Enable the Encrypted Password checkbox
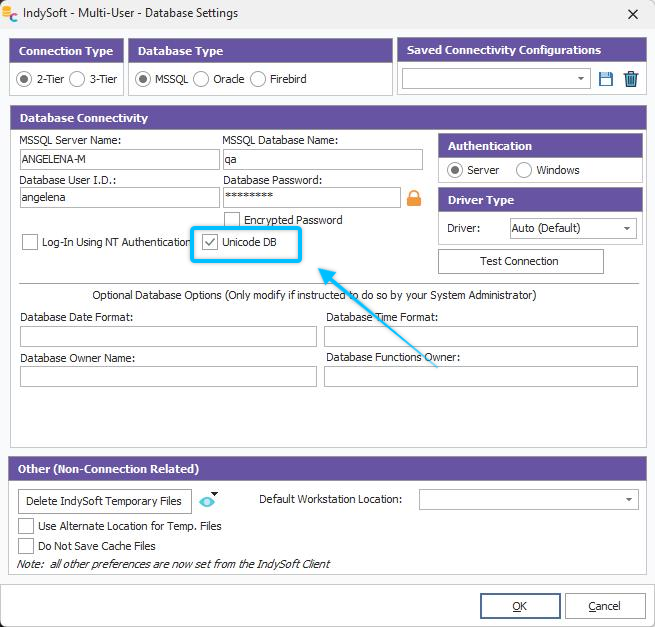 pyautogui.click(x=232, y=220)
